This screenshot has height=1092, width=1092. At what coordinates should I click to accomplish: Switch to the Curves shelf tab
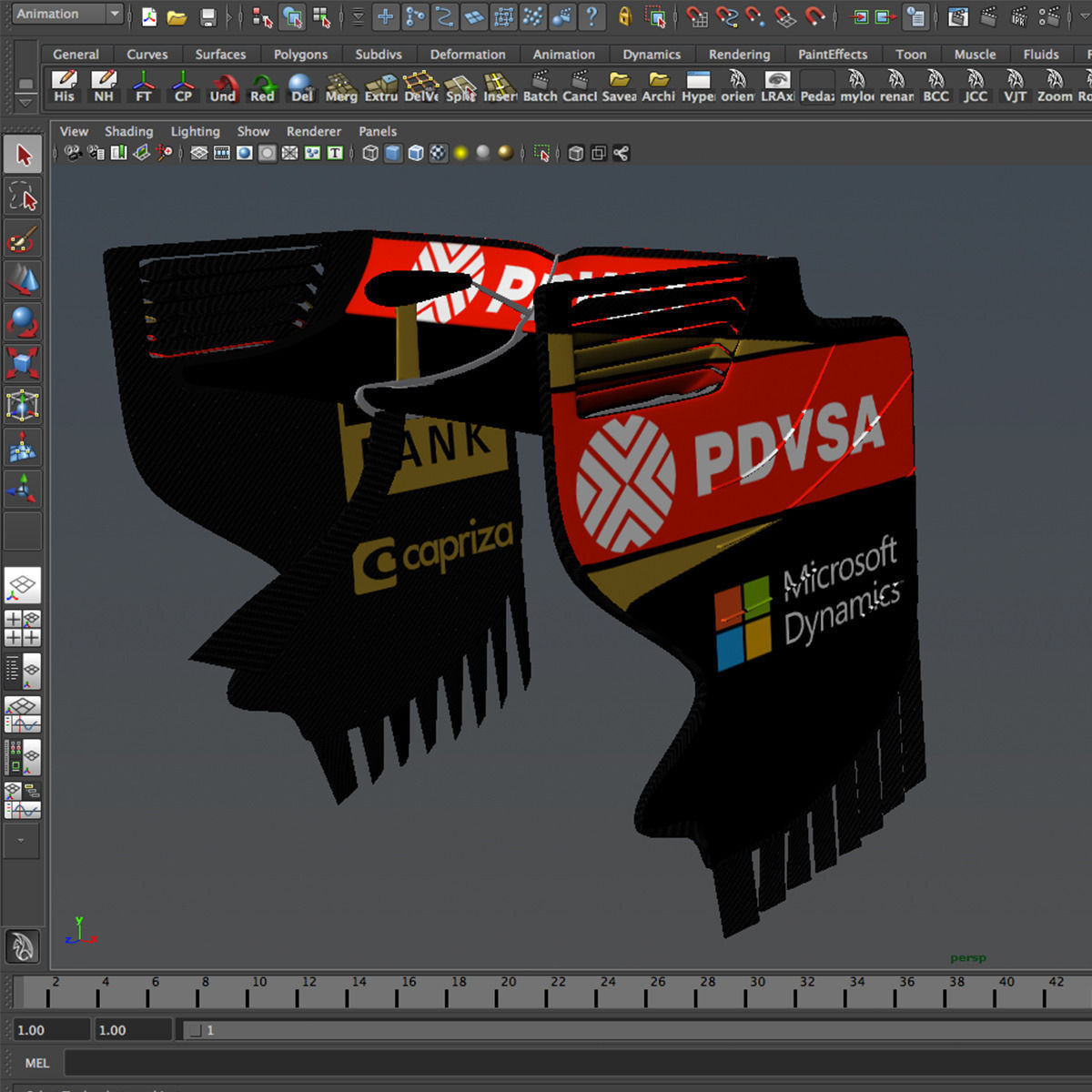(x=147, y=55)
